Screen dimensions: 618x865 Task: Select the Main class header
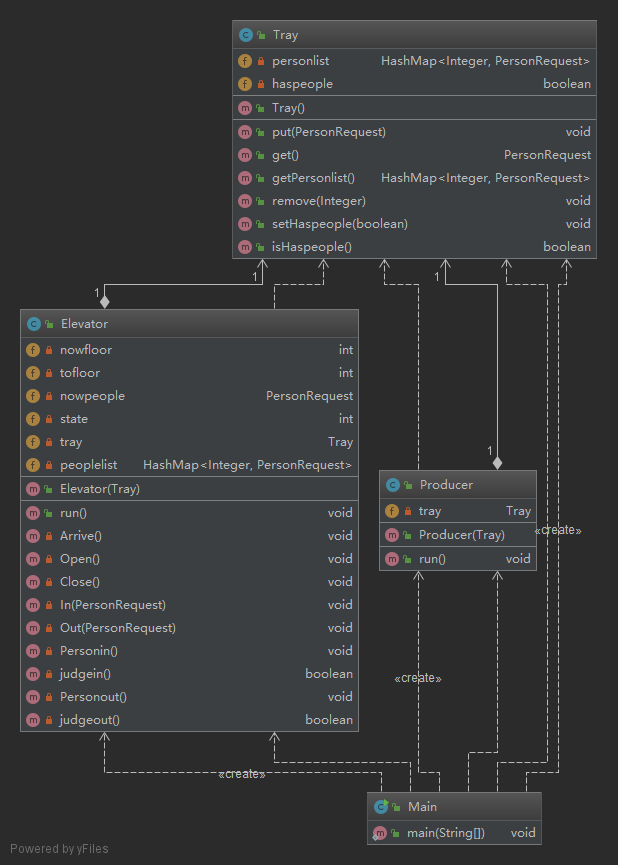(x=454, y=807)
